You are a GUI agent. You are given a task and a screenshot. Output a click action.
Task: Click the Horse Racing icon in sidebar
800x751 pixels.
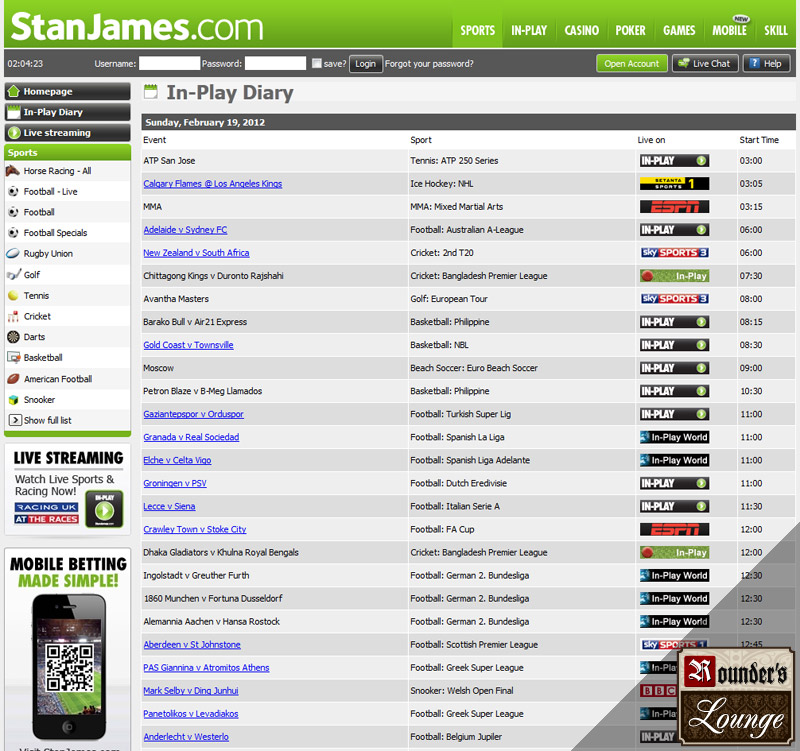click(x=13, y=170)
